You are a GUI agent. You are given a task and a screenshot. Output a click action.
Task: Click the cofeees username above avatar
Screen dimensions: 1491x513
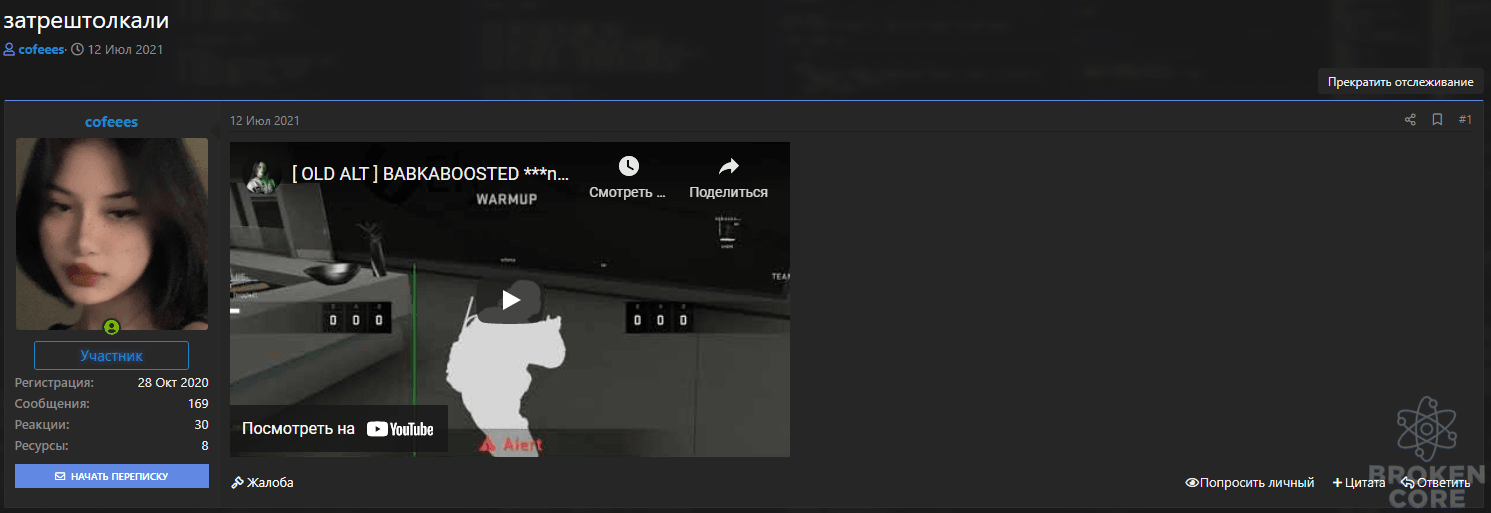[112, 122]
